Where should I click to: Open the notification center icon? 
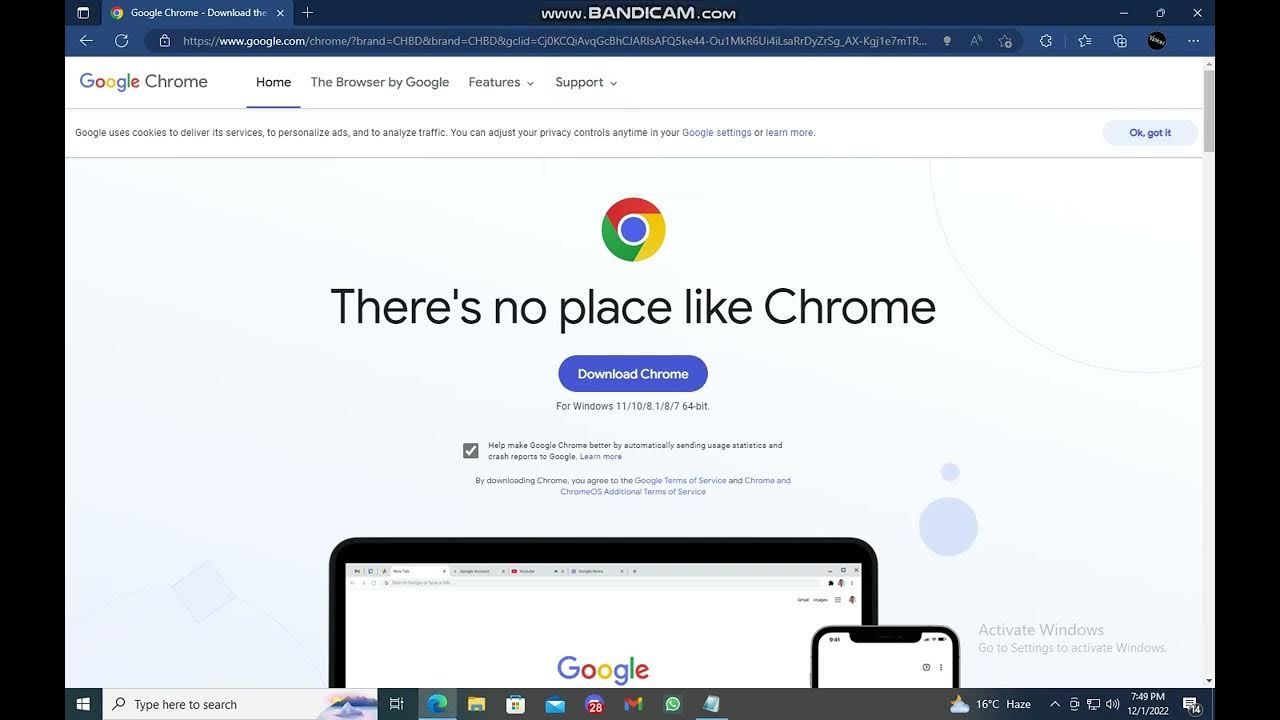click(x=1191, y=704)
